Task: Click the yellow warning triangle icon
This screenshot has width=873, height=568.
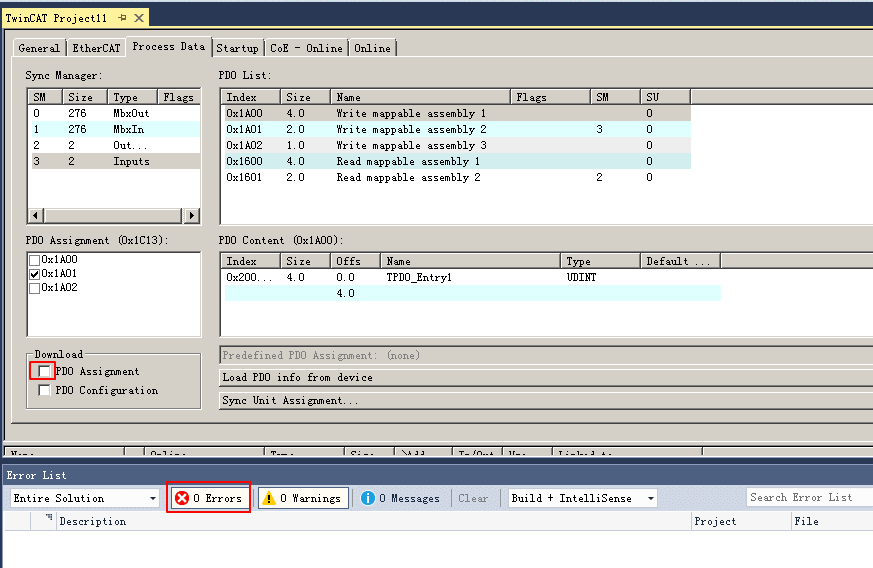Action: (x=269, y=498)
